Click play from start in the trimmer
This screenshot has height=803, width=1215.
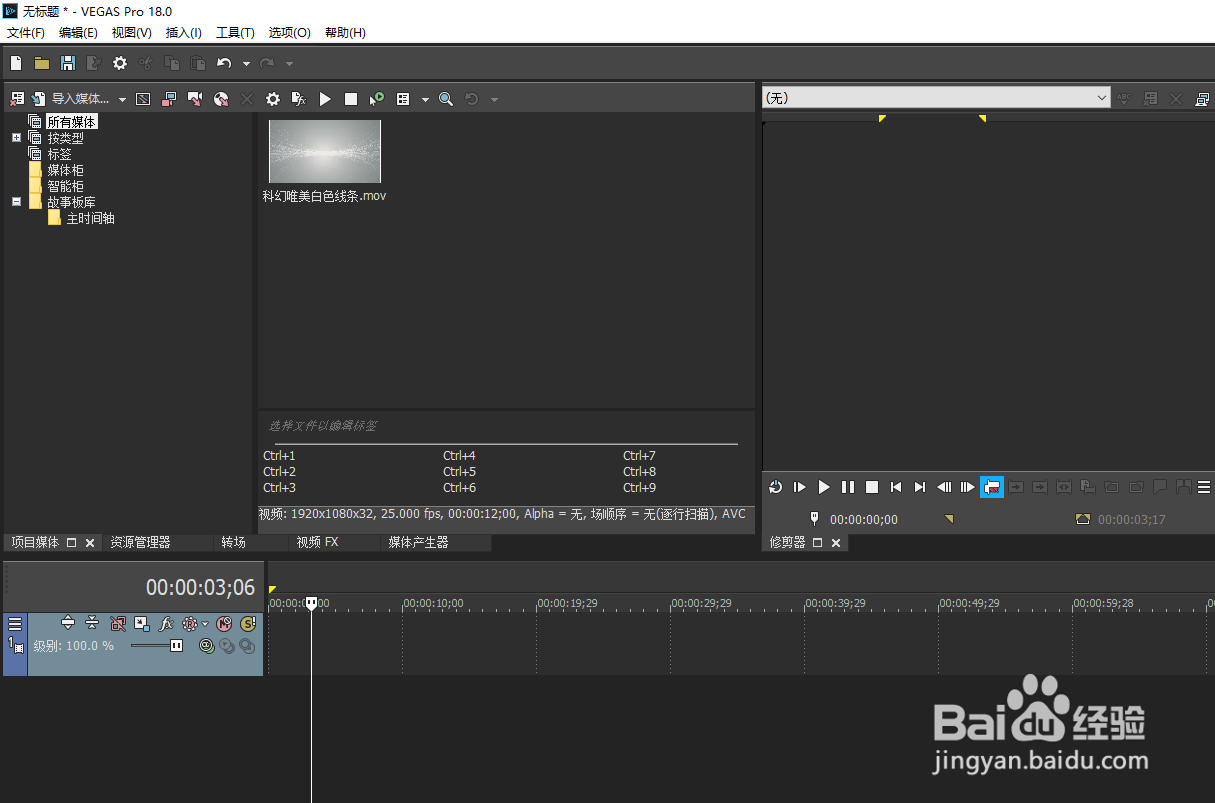pyautogui.click(x=800, y=487)
